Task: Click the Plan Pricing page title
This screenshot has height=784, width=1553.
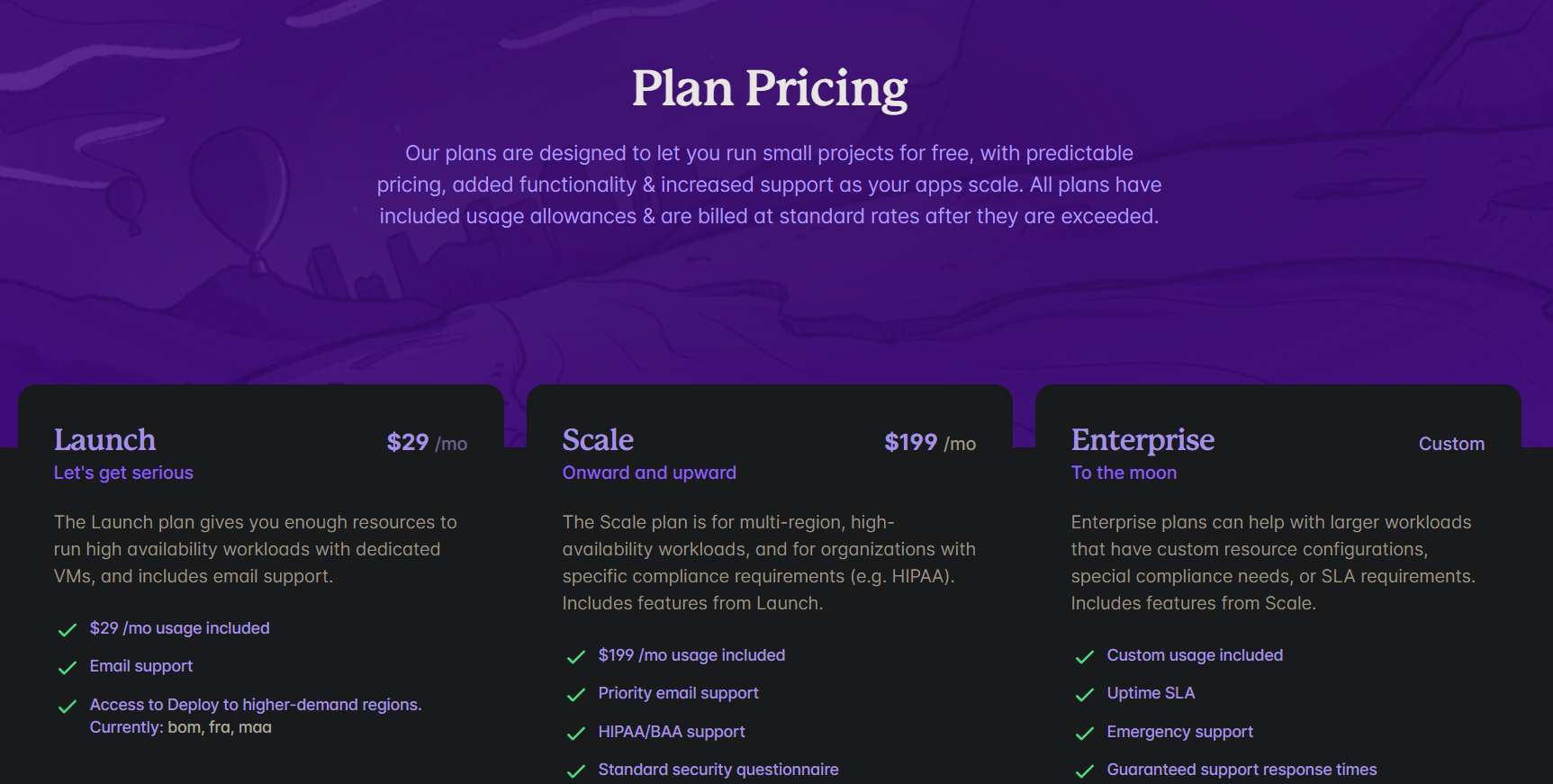Action: coord(770,89)
